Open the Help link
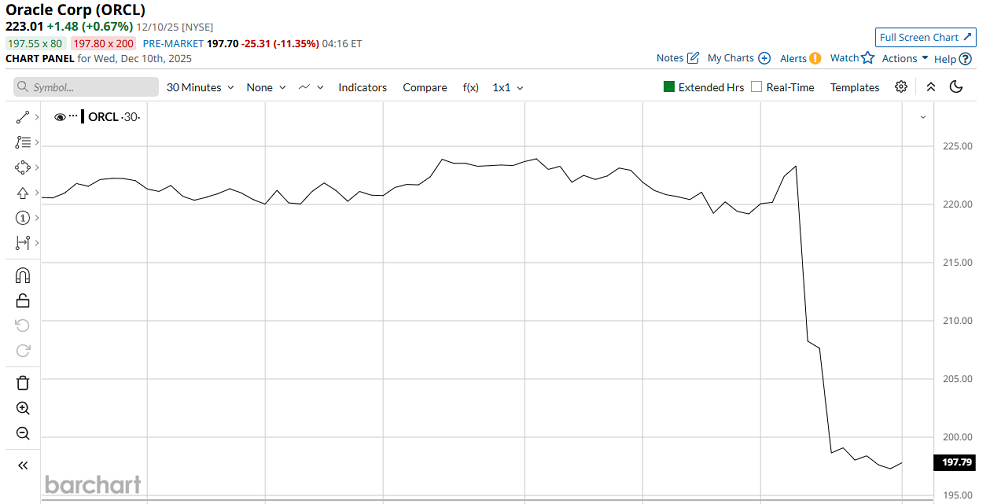This screenshot has height=504, width=990. (x=953, y=59)
